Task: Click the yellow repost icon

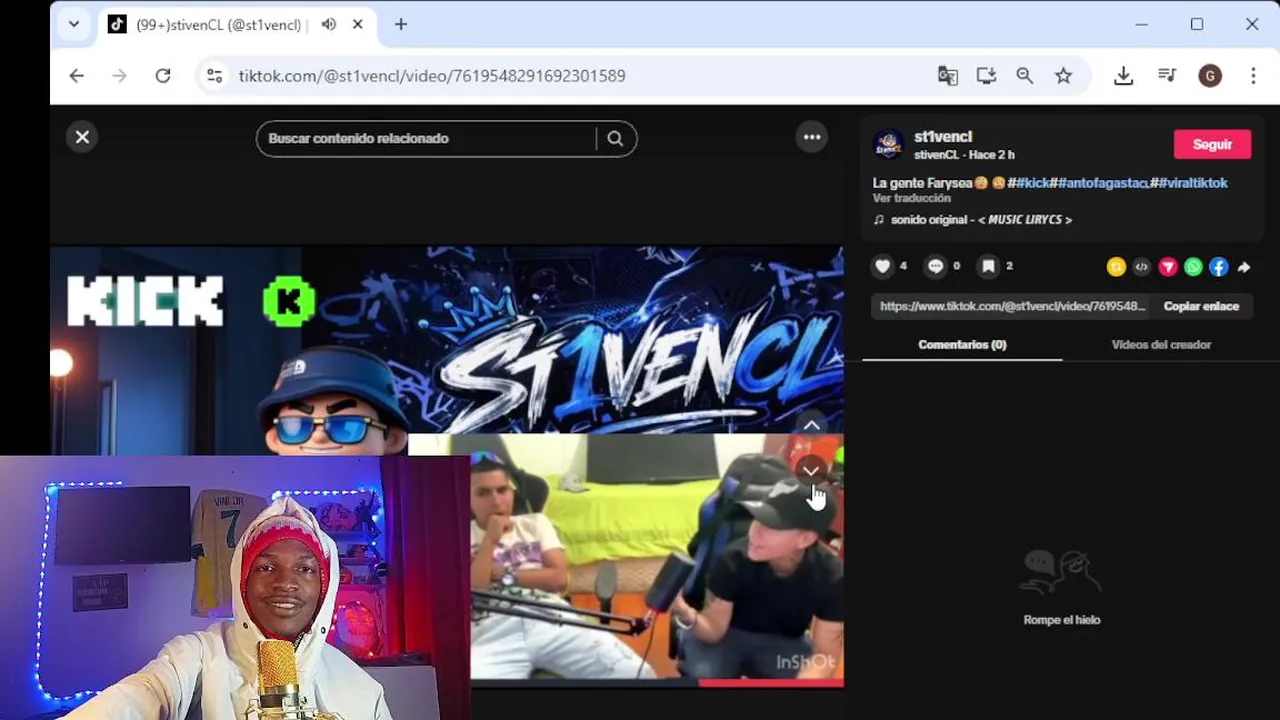Action: pyautogui.click(x=1116, y=267)
